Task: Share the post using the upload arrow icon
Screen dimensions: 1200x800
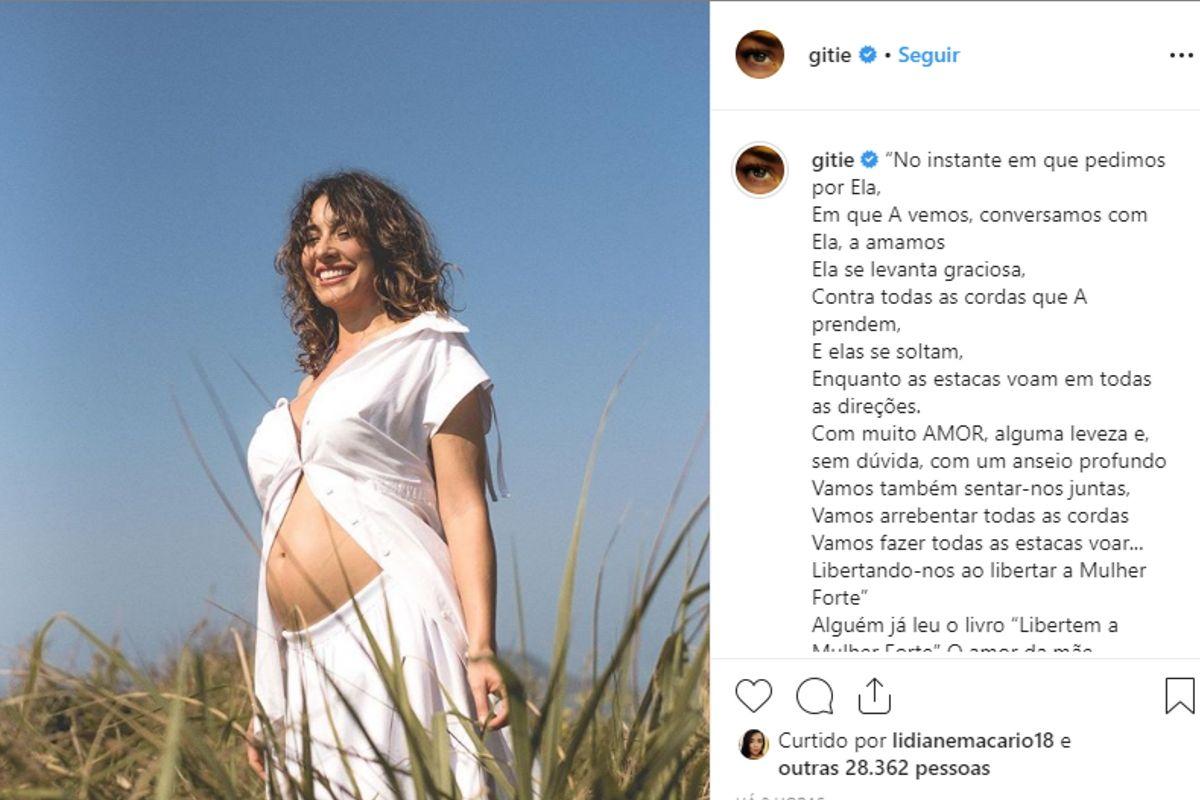Action: 874,695
